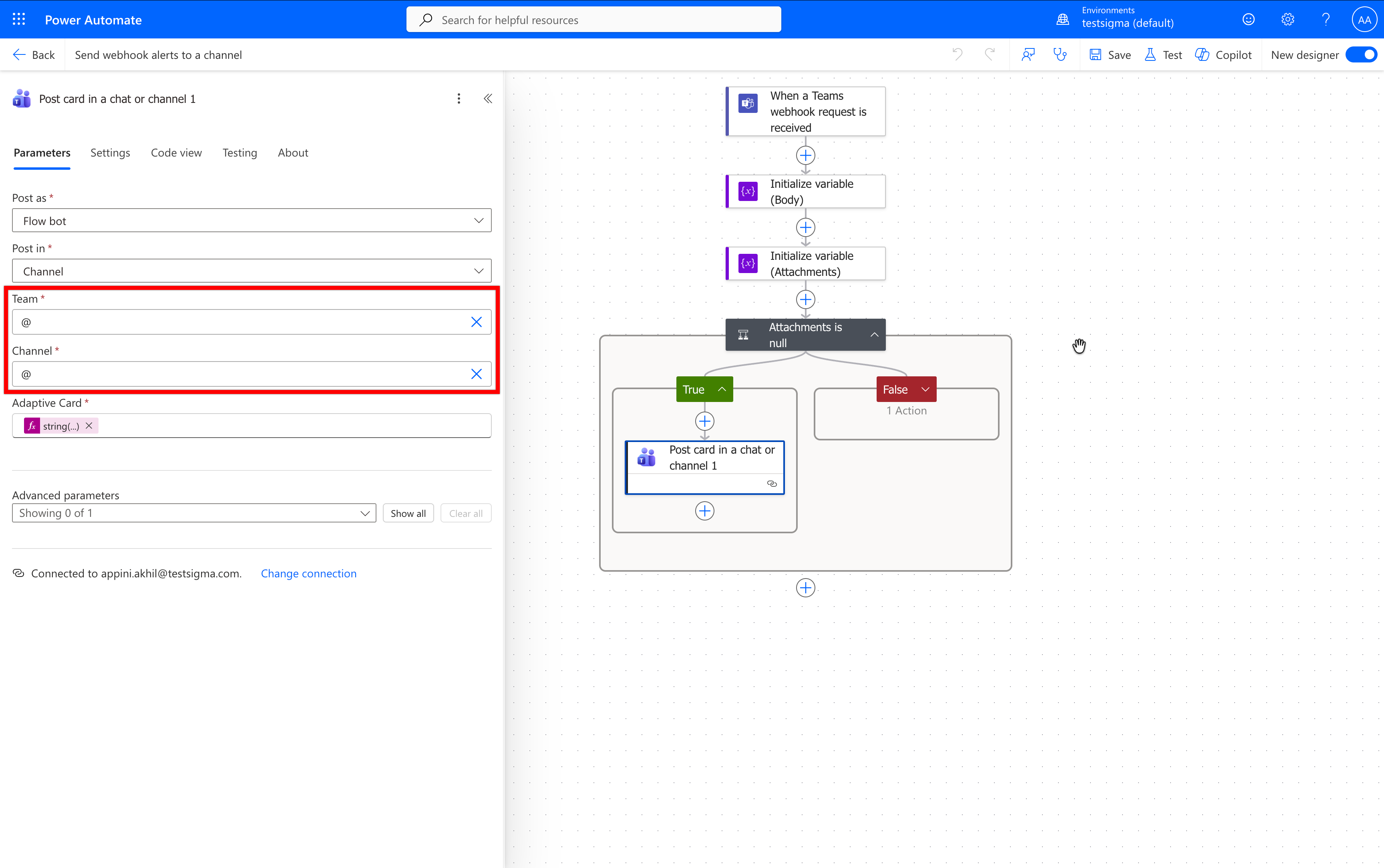Viewport: 1384px width, 868px height.
Task: Open the help question mark icon
Action: pyautogui.click(x=1326, y=20)
